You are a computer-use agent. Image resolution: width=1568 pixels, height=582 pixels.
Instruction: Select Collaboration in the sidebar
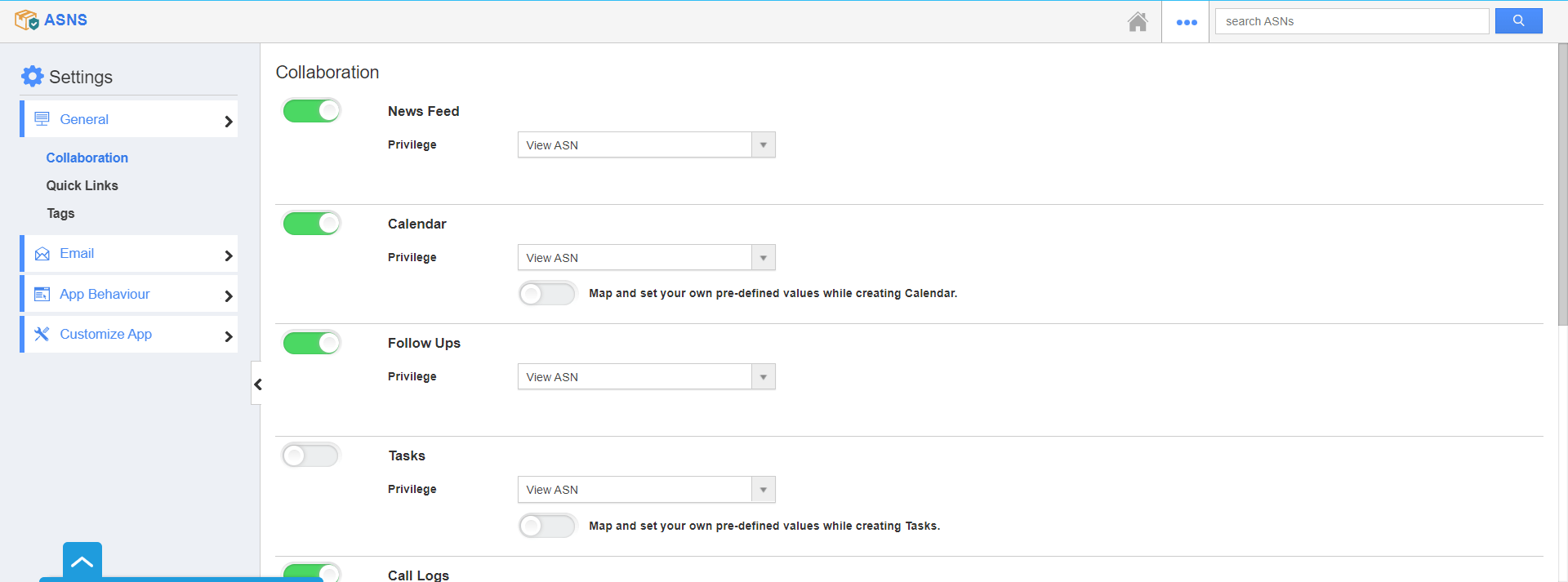click(87, 158)
